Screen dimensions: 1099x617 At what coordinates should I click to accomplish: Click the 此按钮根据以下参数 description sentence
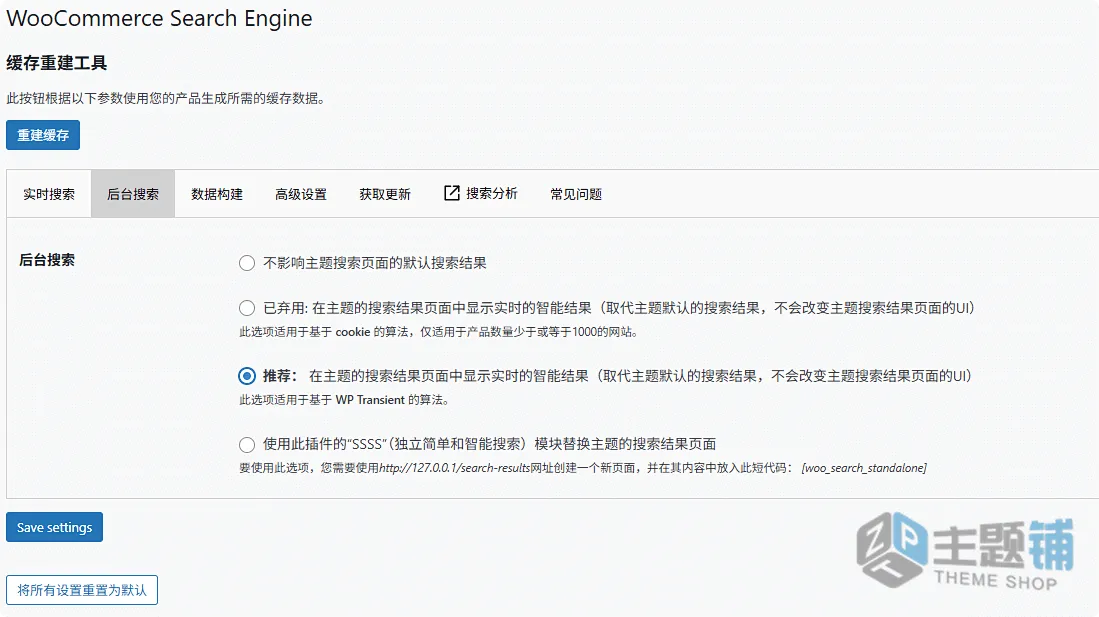point(166,98)
